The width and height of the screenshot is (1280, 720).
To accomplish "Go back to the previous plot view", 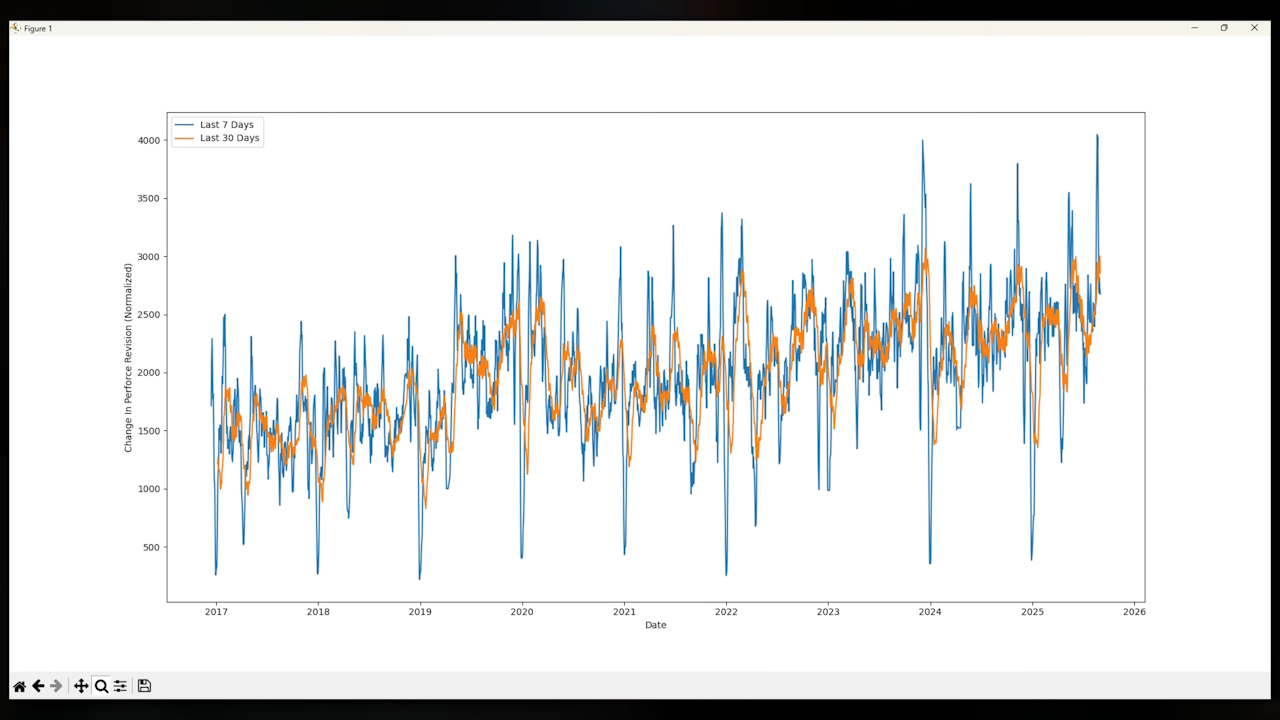I will (38, 686).
